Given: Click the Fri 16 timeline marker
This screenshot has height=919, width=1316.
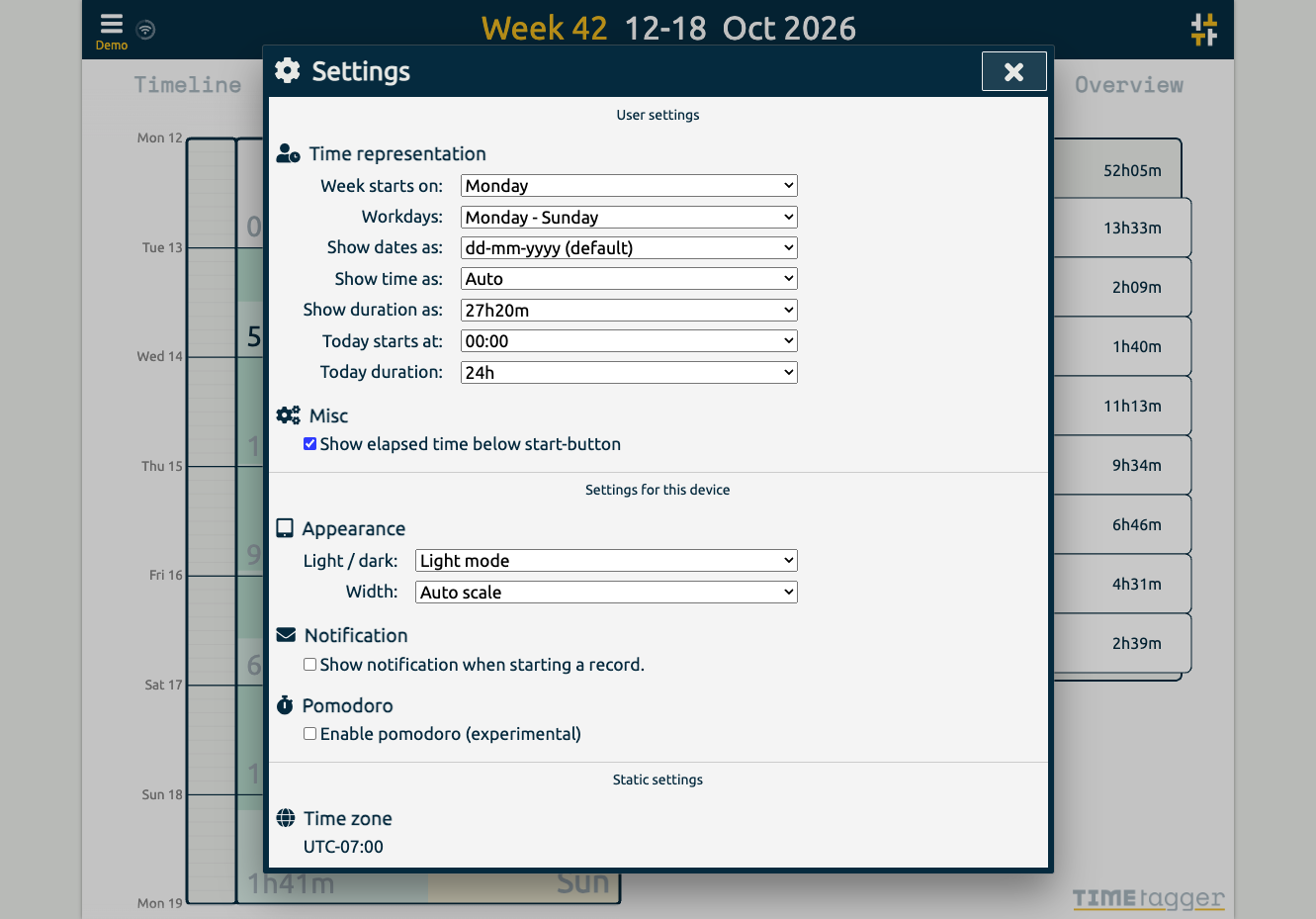Looking at the screenshot, I should click(166, 575).
